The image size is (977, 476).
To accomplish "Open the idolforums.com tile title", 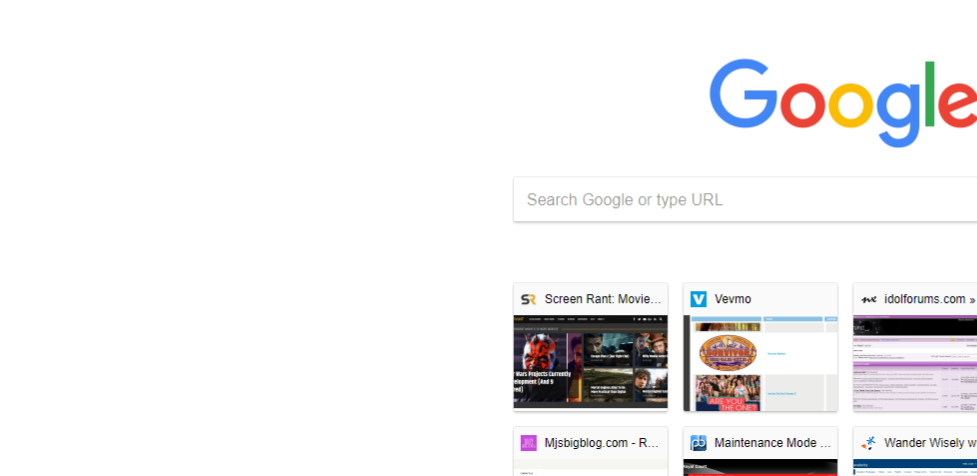I will (x=930, y=299).
